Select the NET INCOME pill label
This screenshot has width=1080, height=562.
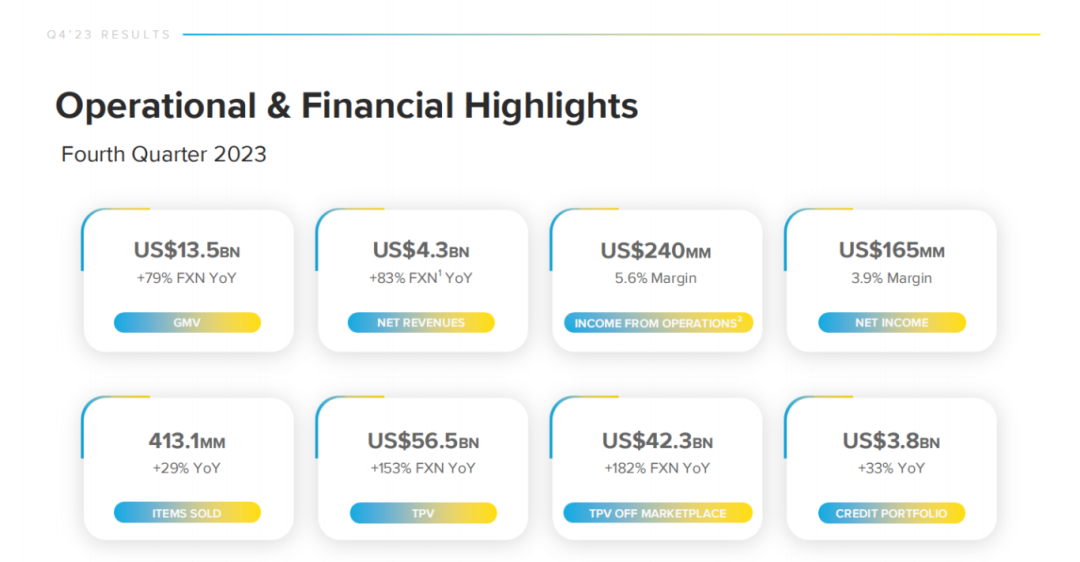pos(892,322)
